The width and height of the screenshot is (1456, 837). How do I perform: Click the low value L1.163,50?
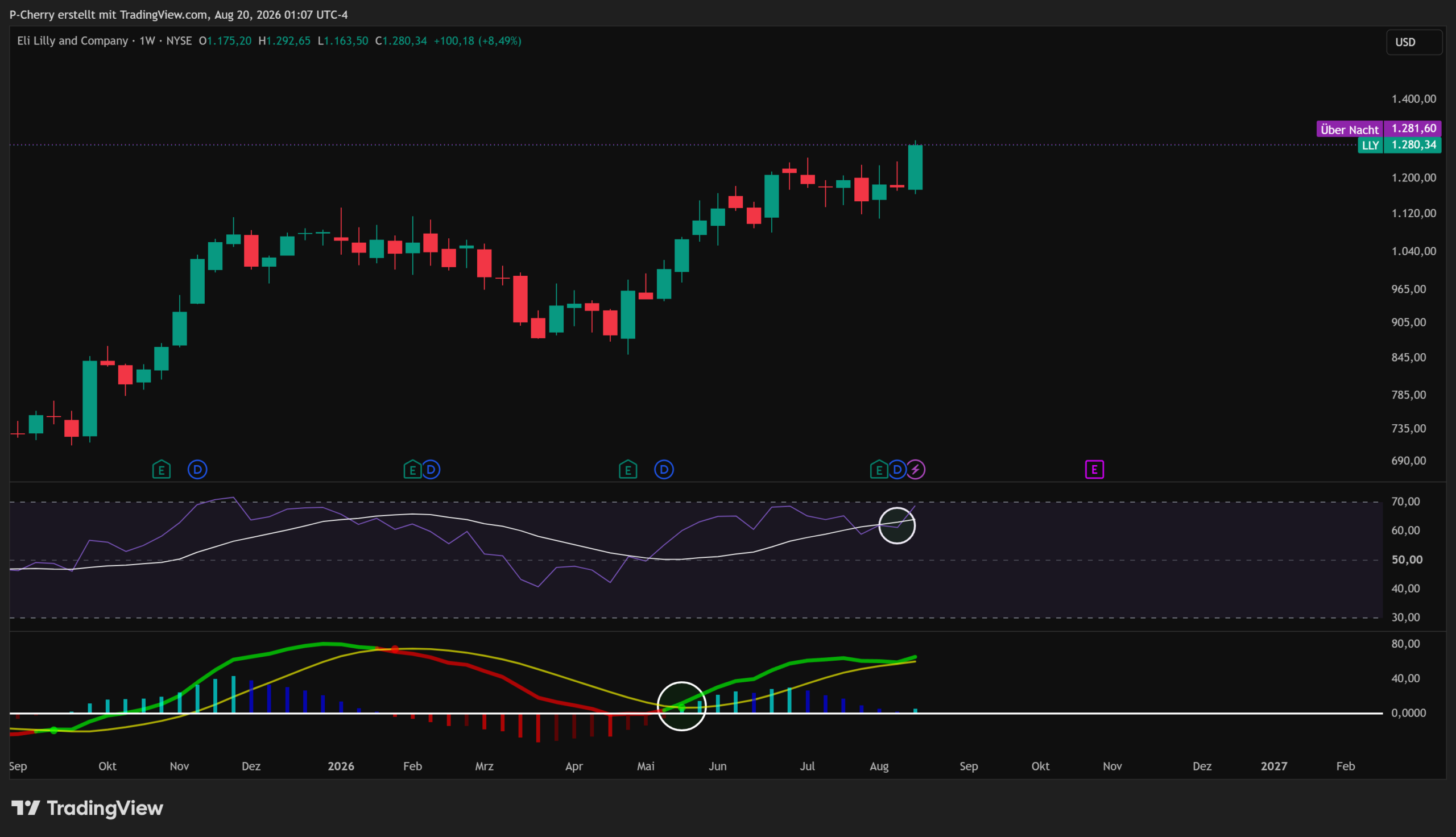[x=343, y=41]
